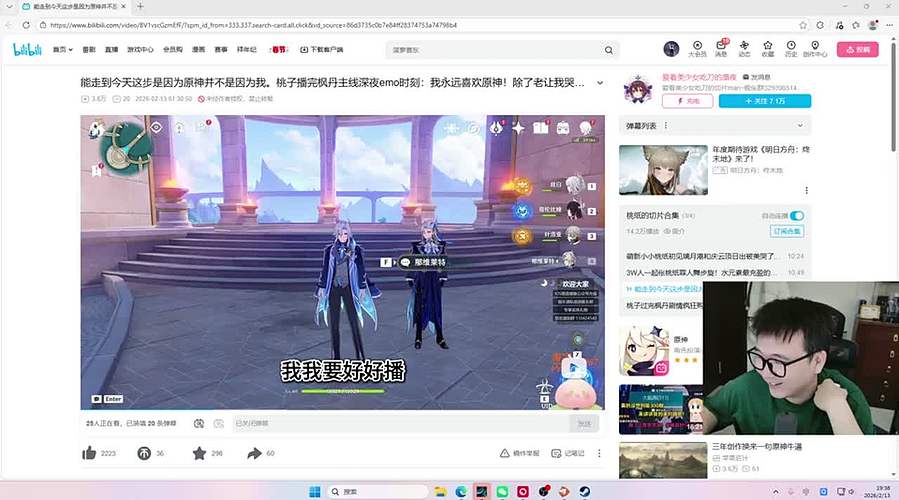Screen dimensions: 899x500
Task: Refresh the browser page
Action: click(x=26, y=25)
